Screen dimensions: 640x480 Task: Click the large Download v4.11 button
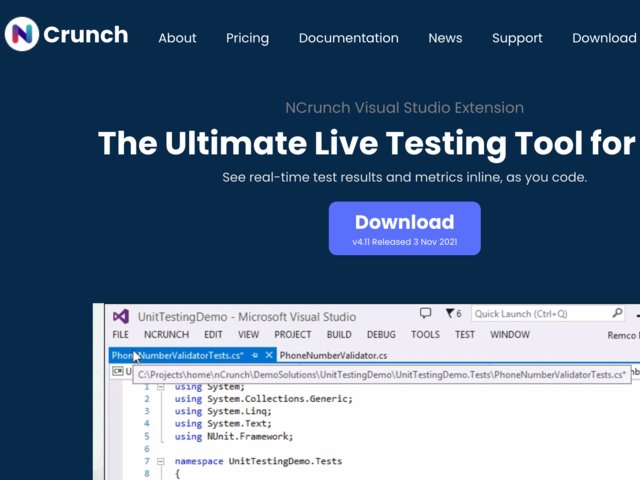404,228
